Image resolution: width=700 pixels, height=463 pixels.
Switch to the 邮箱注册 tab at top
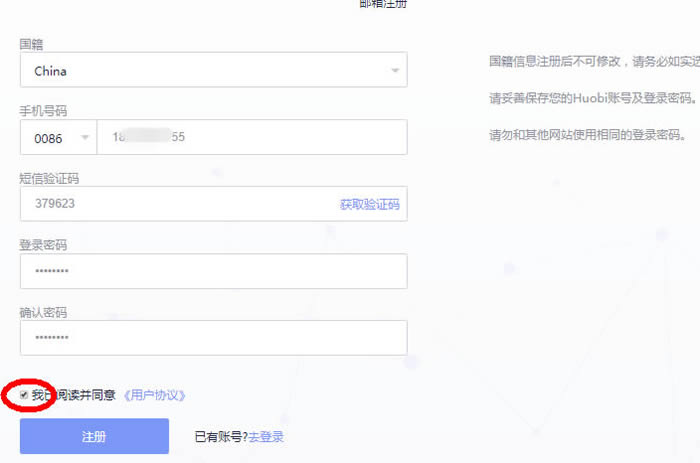coord(383,4)
